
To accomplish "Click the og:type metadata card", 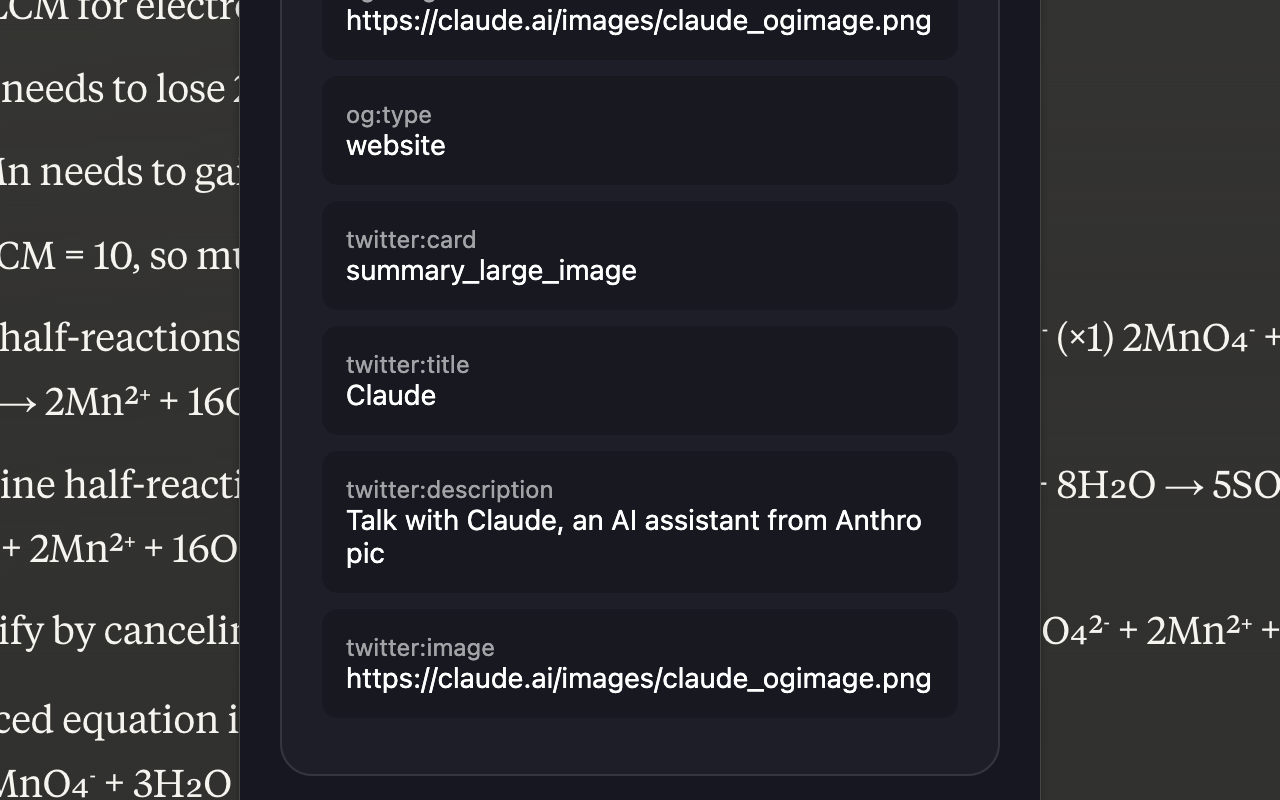I will tap(638, 130).
